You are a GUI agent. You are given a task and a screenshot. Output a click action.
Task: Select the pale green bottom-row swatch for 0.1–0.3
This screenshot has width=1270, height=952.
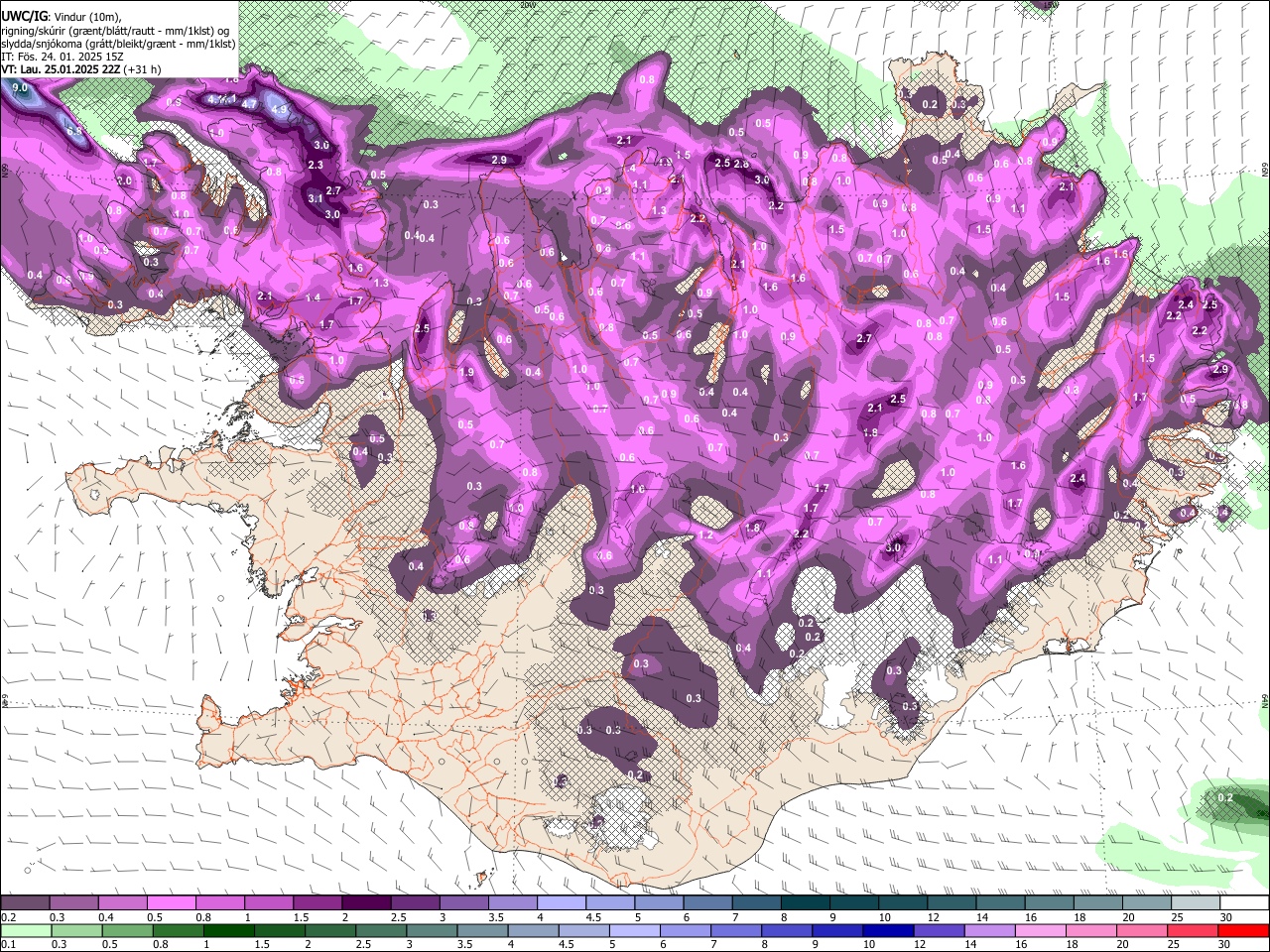(x=26, y=930)
